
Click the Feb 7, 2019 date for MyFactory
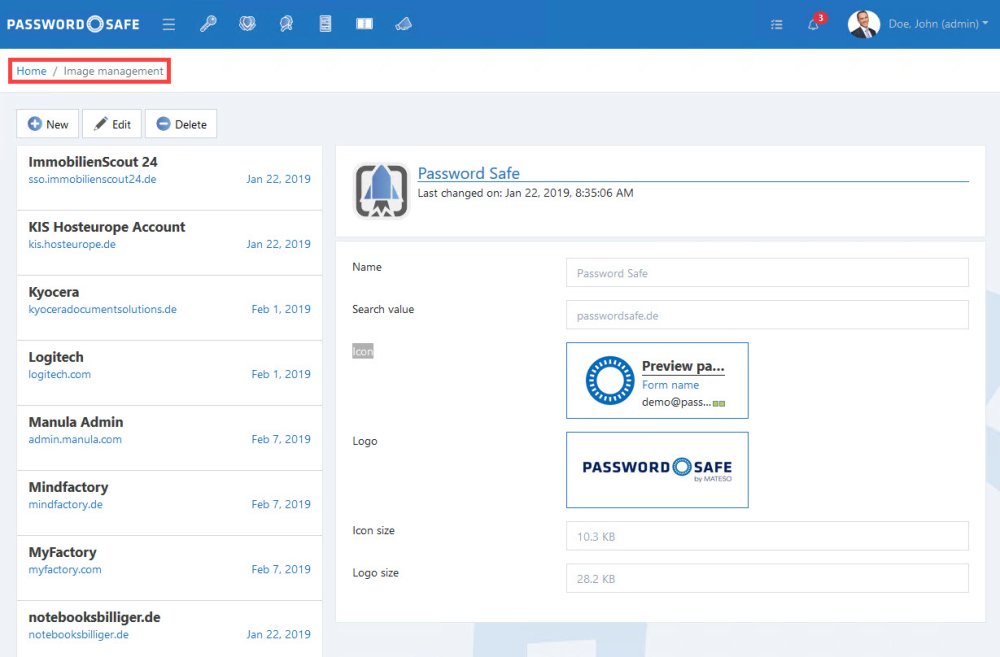tap(281, 570)
